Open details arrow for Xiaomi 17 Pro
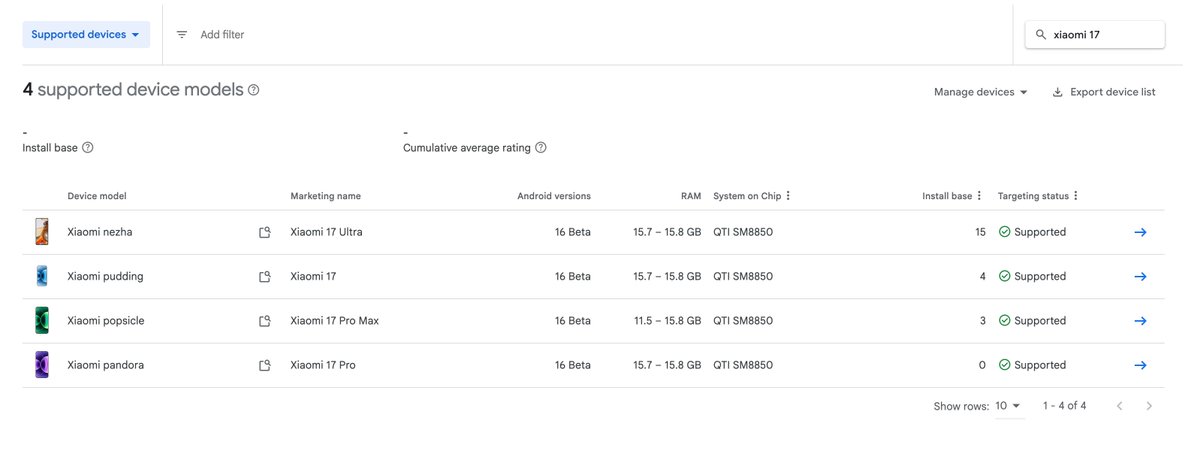The height and width of the screenshot is (460, 1200). [1140, 365]
